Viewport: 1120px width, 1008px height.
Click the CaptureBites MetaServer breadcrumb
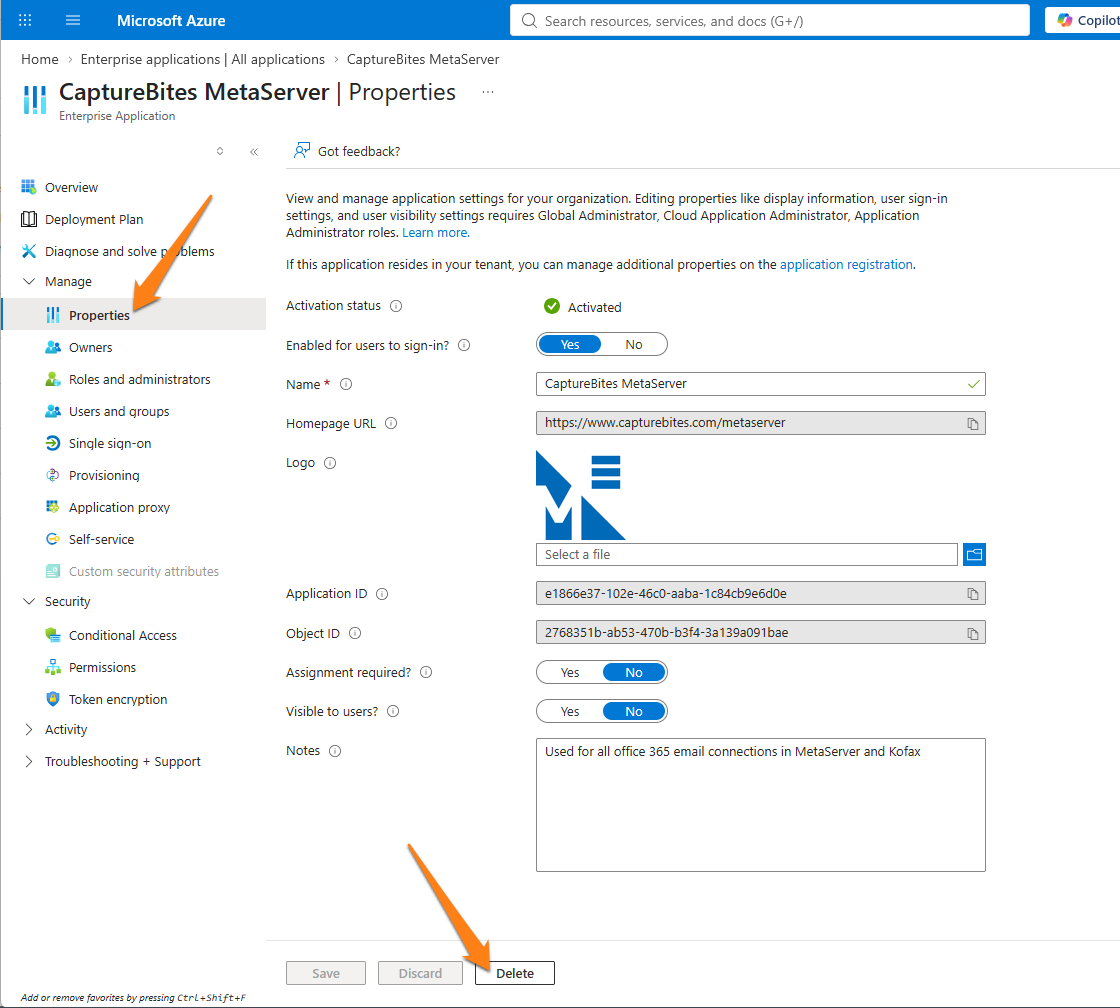coord(423,59)
